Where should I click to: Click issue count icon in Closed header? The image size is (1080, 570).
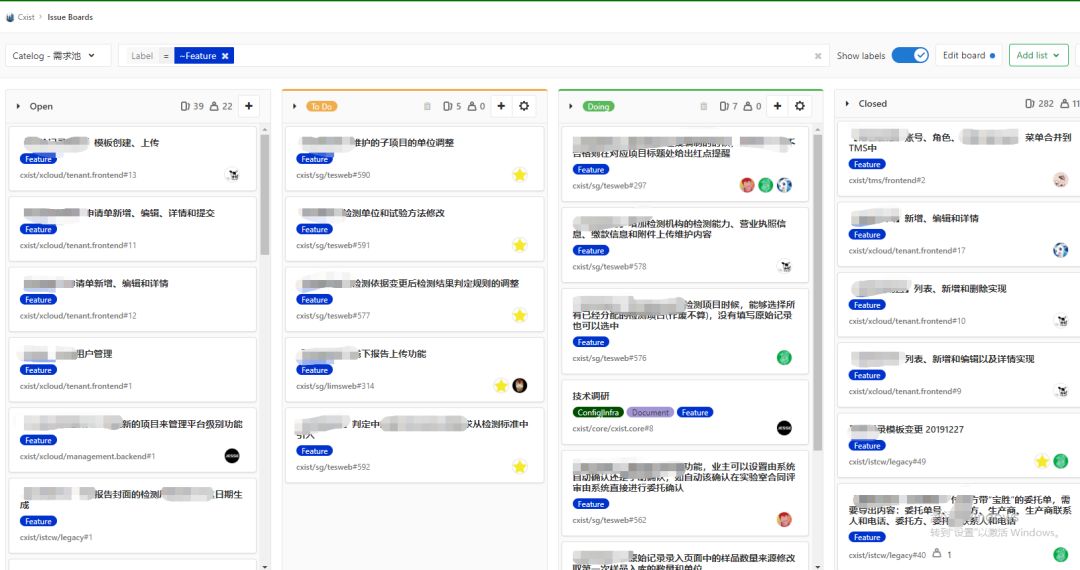click(1030, 104)
